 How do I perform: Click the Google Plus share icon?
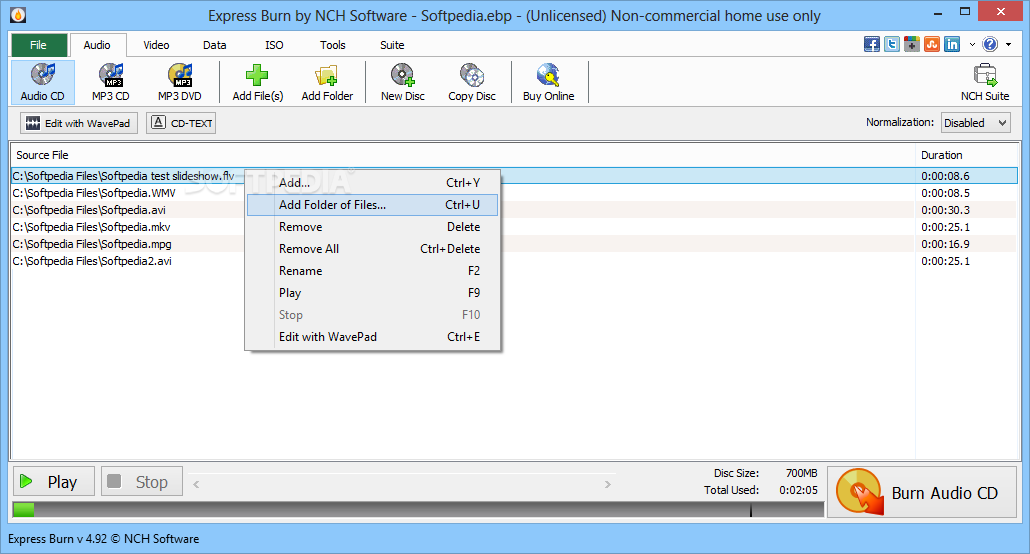pos(912,45)
